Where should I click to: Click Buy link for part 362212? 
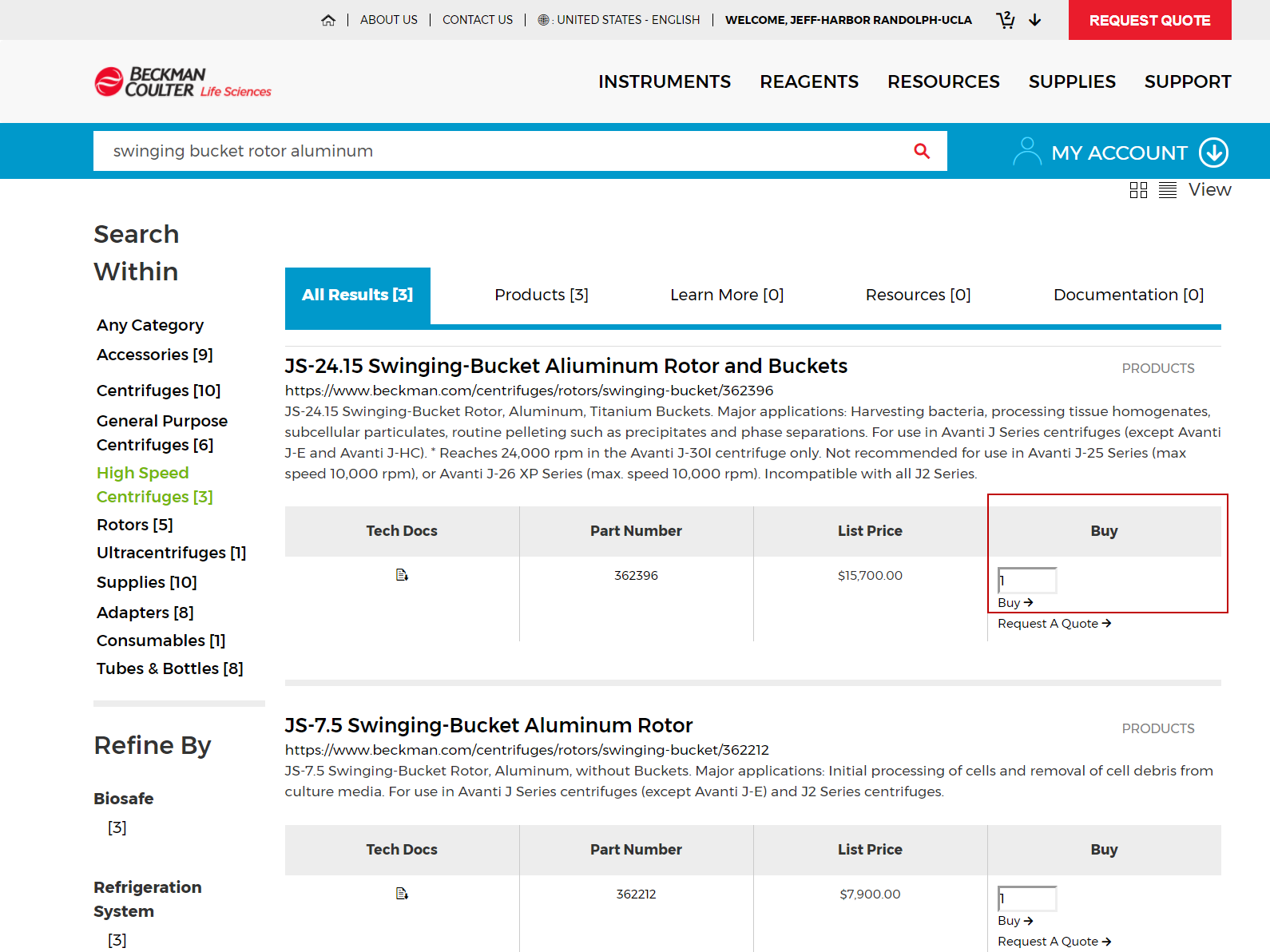1015,921
